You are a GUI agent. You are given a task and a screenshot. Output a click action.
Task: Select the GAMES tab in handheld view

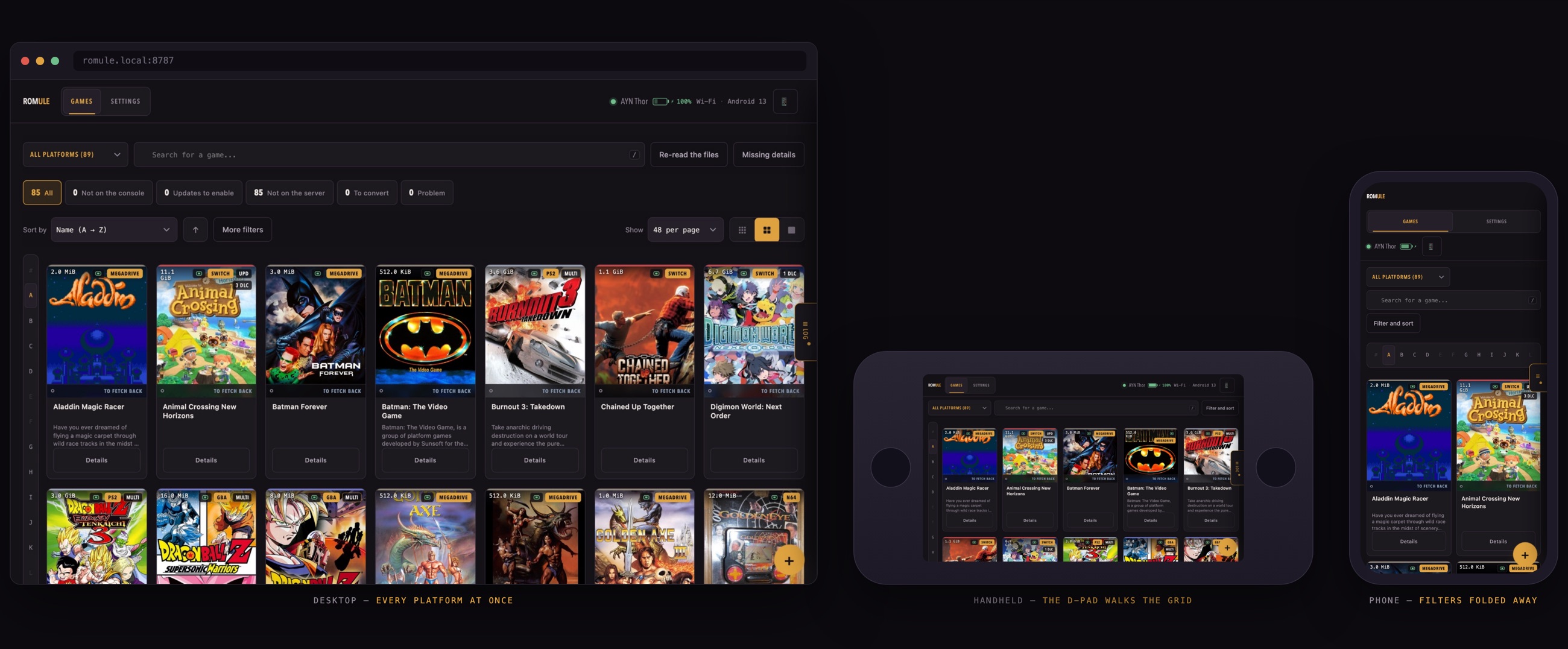(x=956, y=385)
